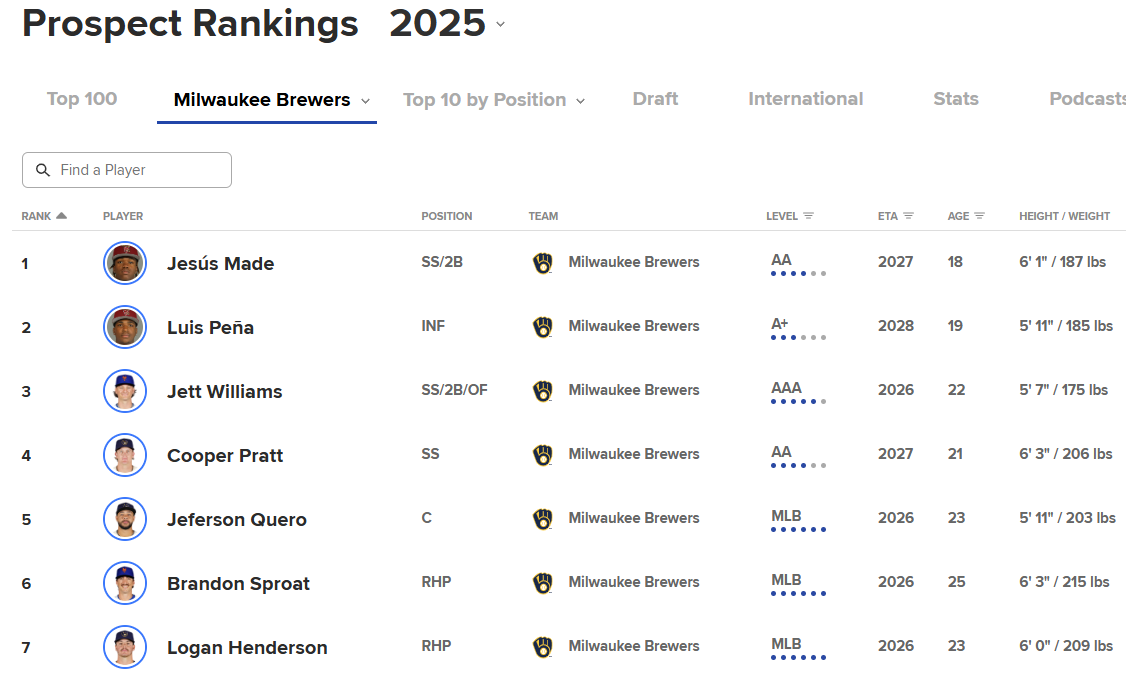
Task: Click Luis Peña's level progress dots
Action: (798, 338)
